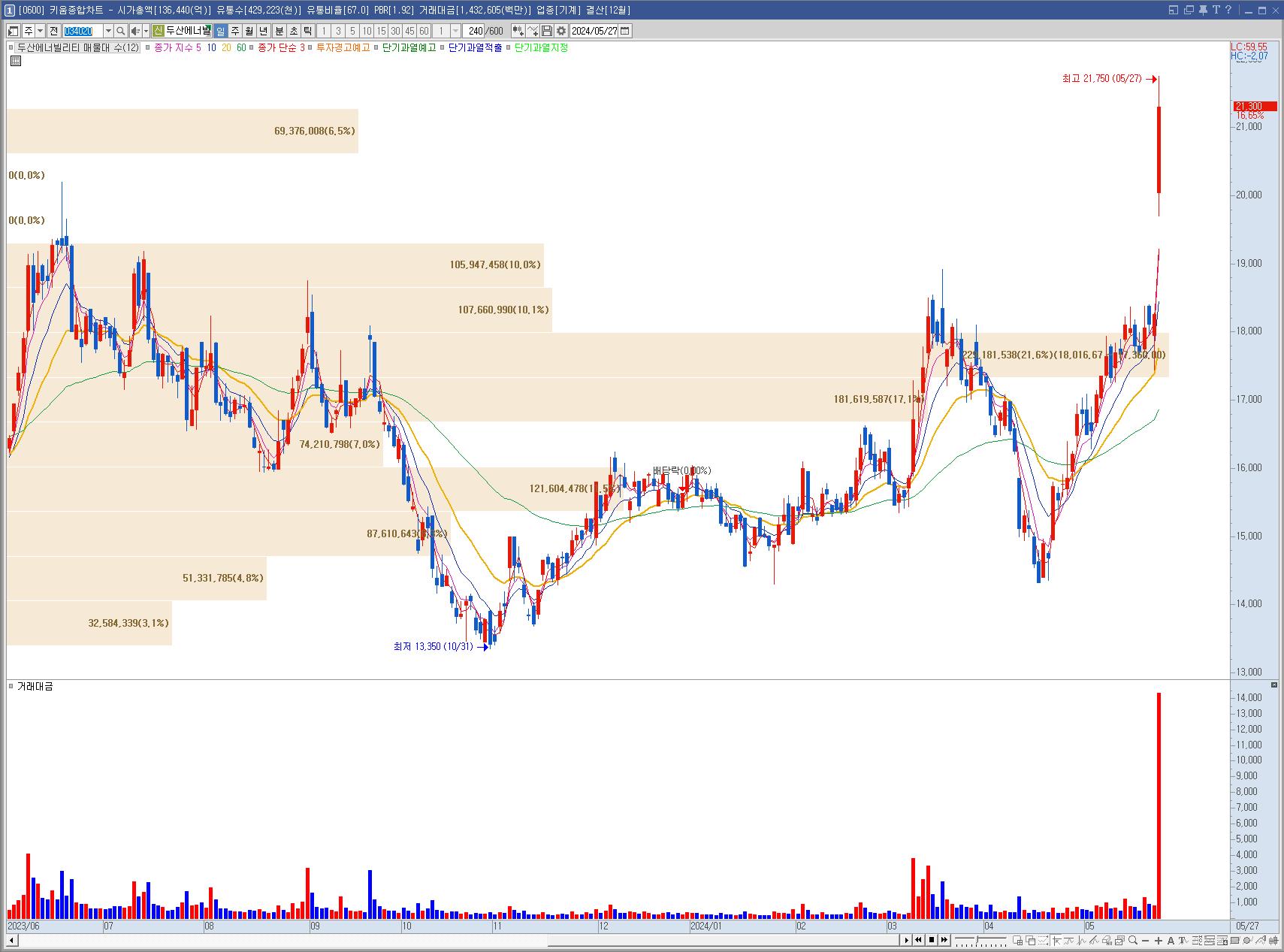Click the 단기과열예고 indicator legend
Image resolution: width=1284 pixels, height=952 pixels.
pyautogui.click(x=409, y=47)
